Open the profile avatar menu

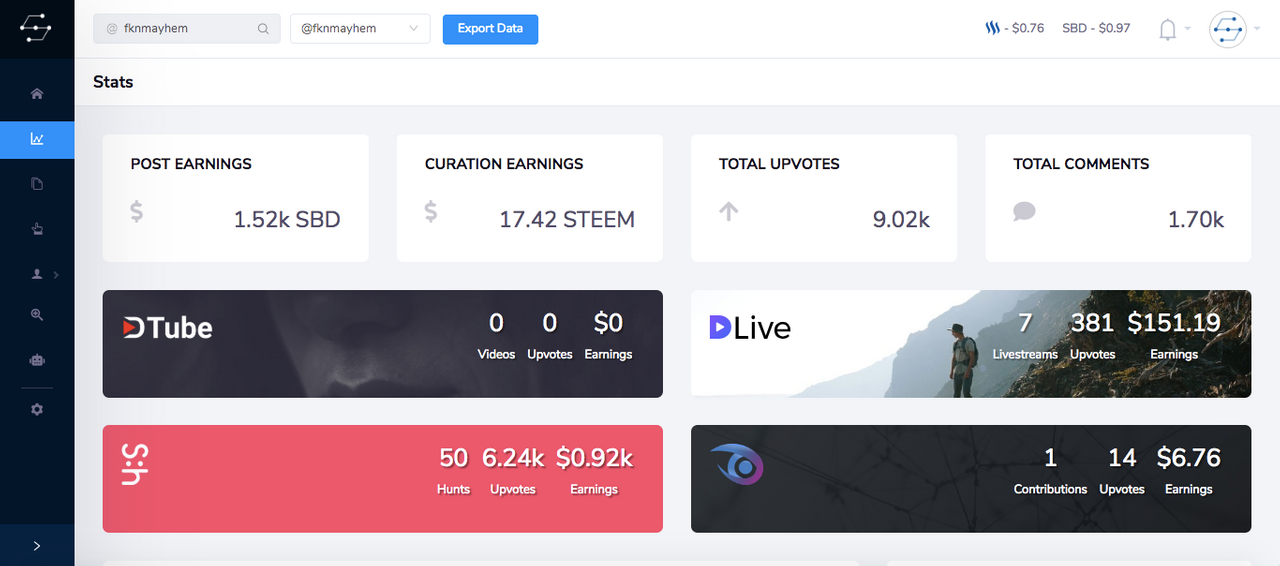[1227, 29]
